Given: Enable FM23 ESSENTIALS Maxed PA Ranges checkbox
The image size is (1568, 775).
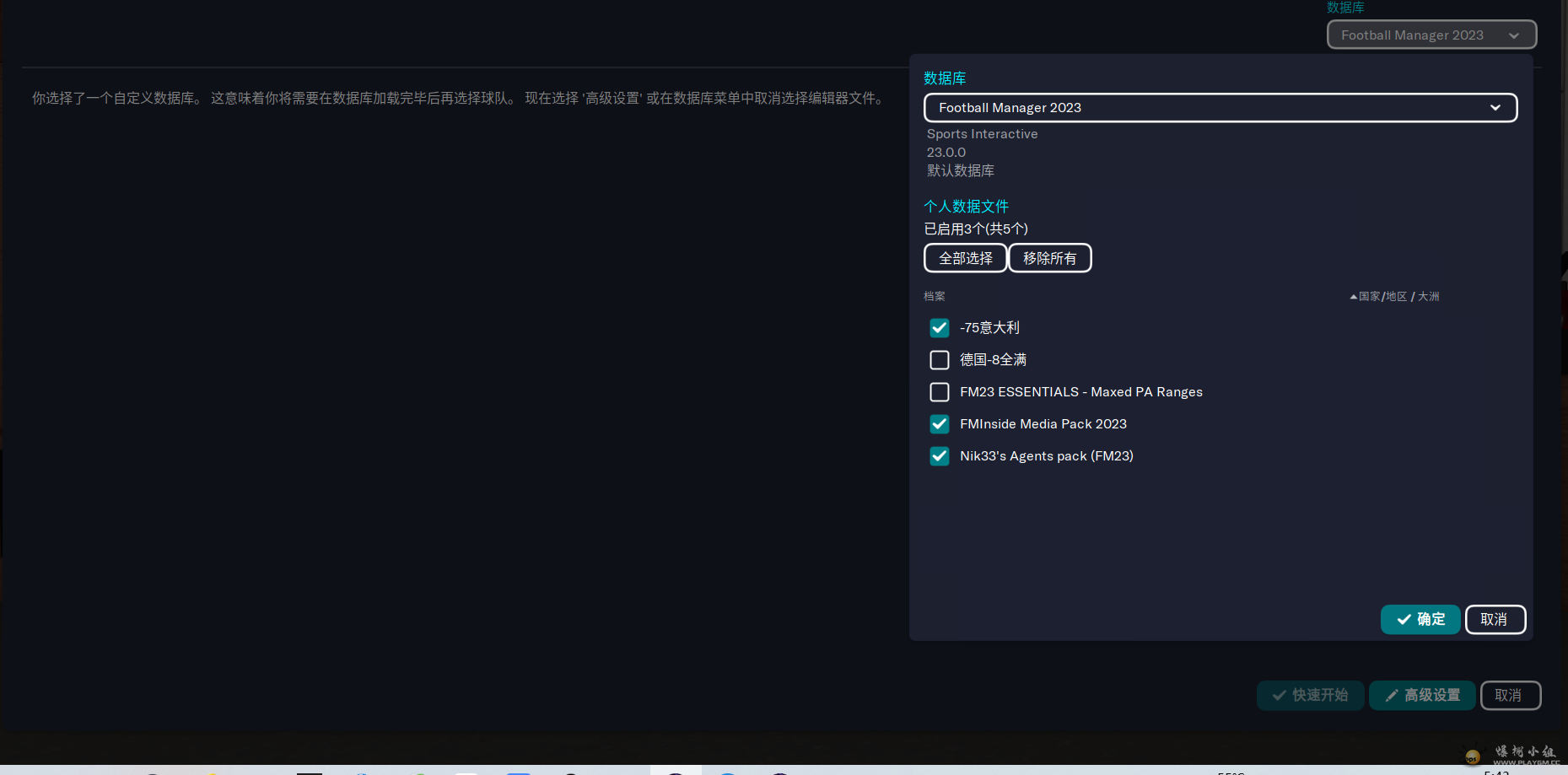Looking at the screenshot, I should click(x=939, y=392).
